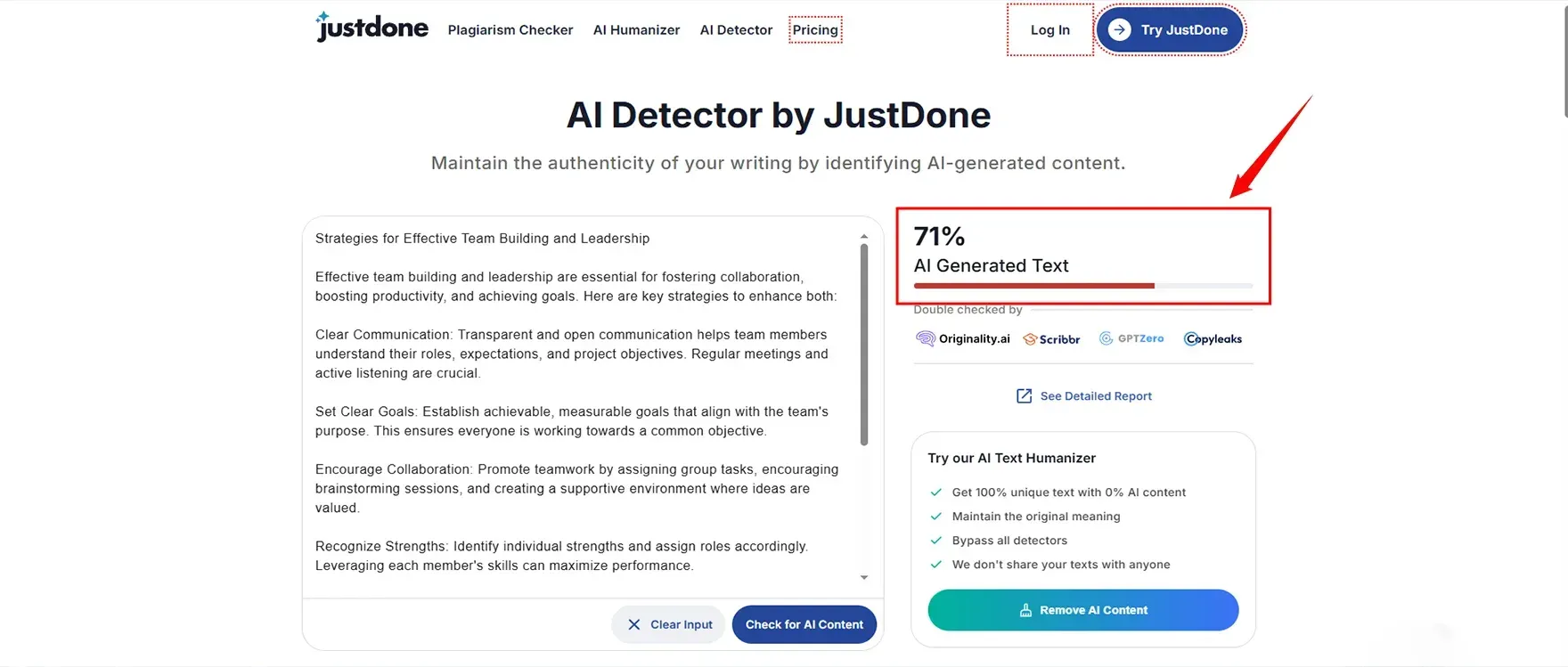The image size is (1568, 667).
Task: Click the 'AI Generated Text' label
Action: pos(992,265)
